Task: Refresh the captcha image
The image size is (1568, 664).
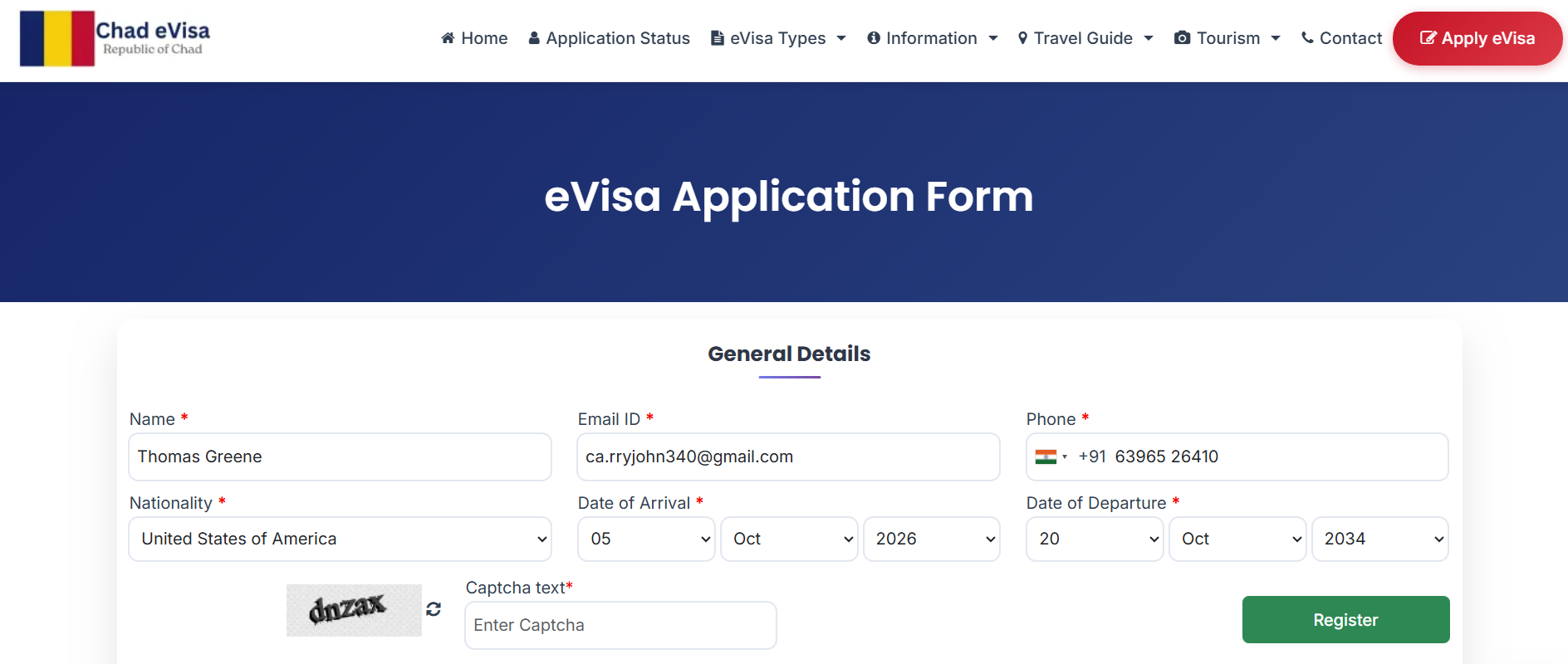Action: [x=434, y=609]
